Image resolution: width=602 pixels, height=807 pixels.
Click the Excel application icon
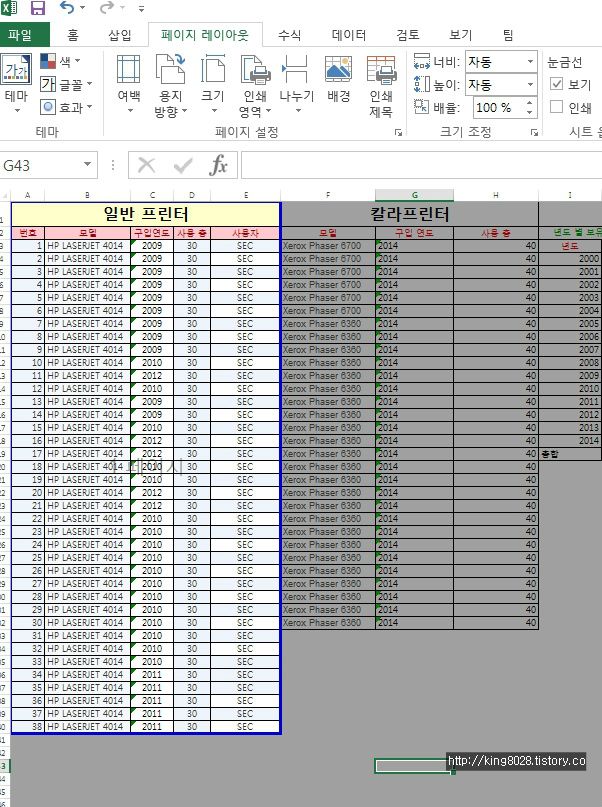[x=9, y=8]
